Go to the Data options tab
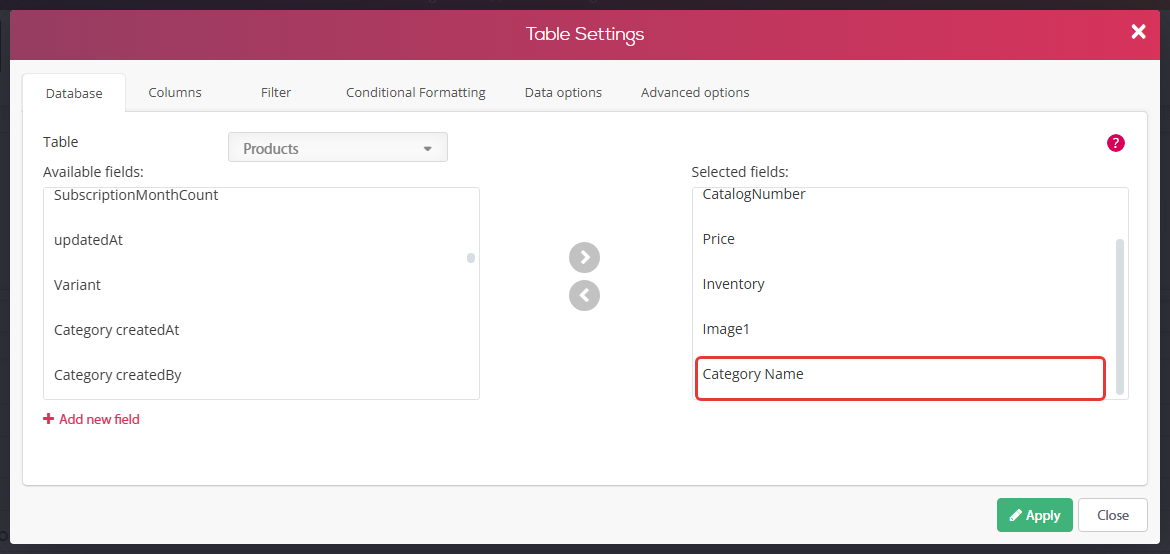 pyautogui.click(x=563, y=93)
